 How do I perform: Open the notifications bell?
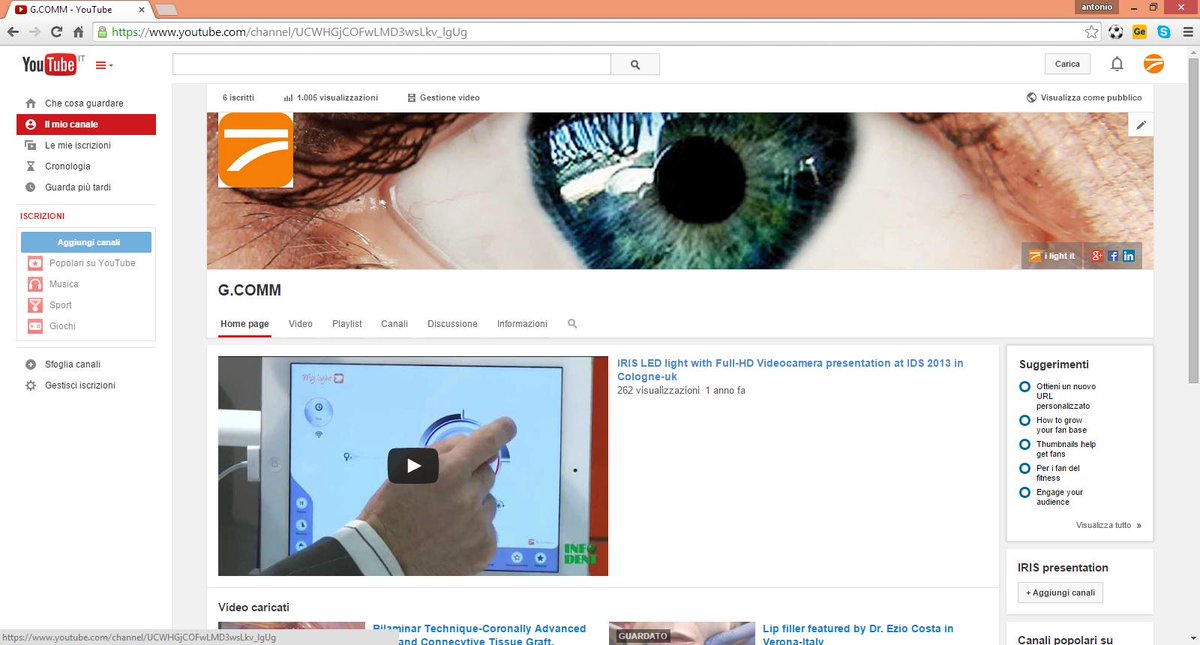1117,64
